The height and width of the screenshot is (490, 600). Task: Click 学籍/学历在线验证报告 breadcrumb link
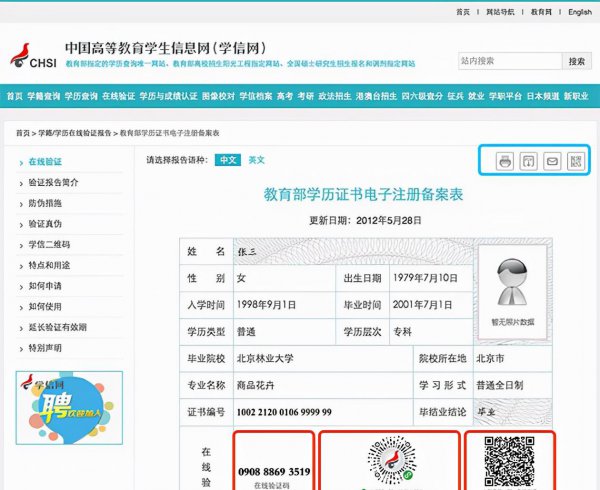point(74,133)
